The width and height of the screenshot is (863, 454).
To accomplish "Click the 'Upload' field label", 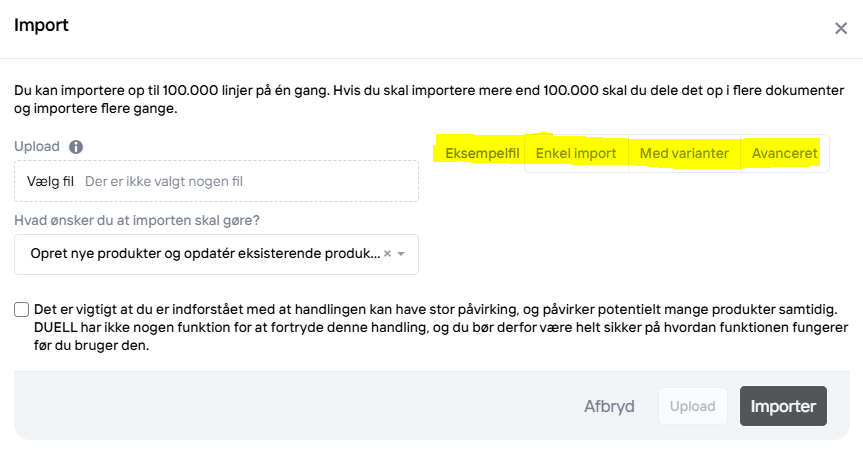I will coord(37,147).
